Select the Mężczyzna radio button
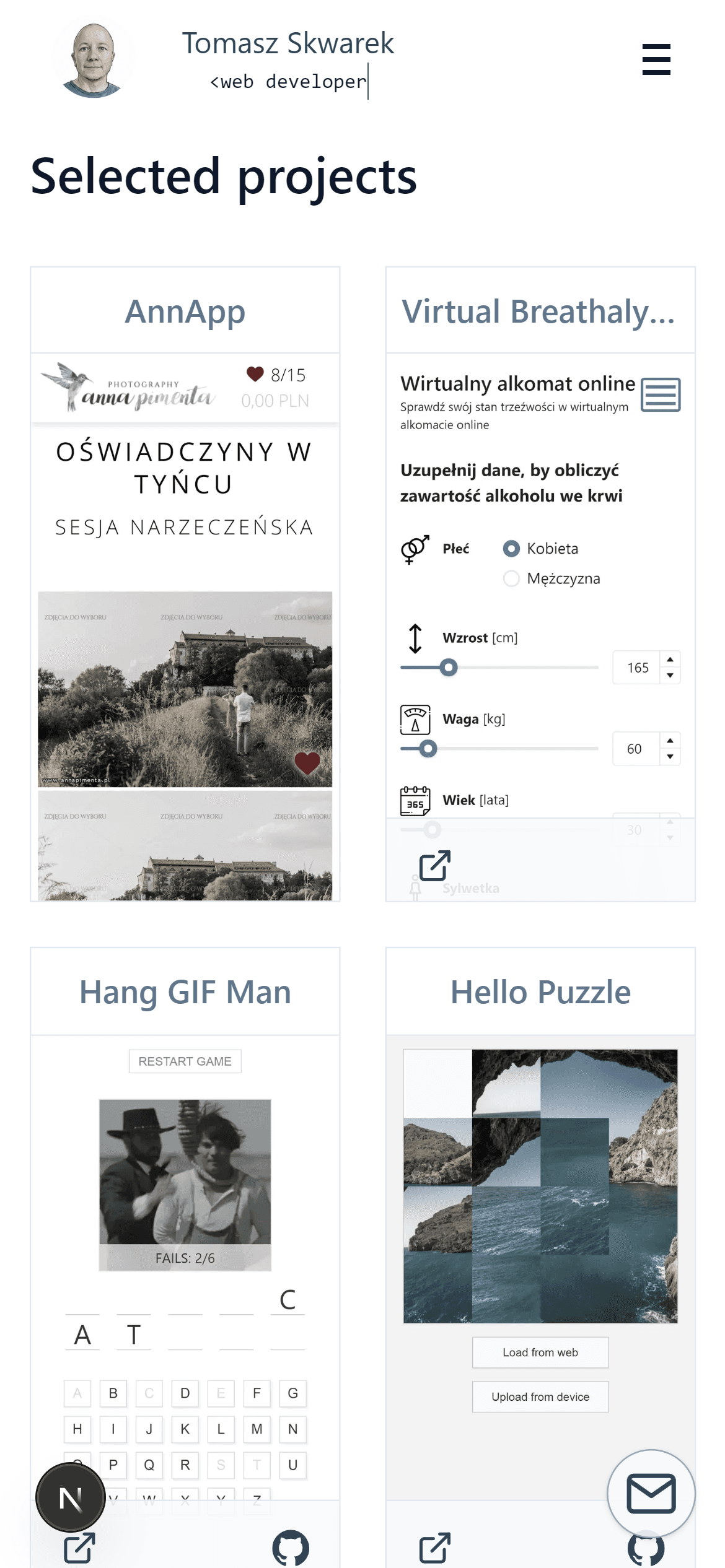725x1568 pixels. (511, 578)
